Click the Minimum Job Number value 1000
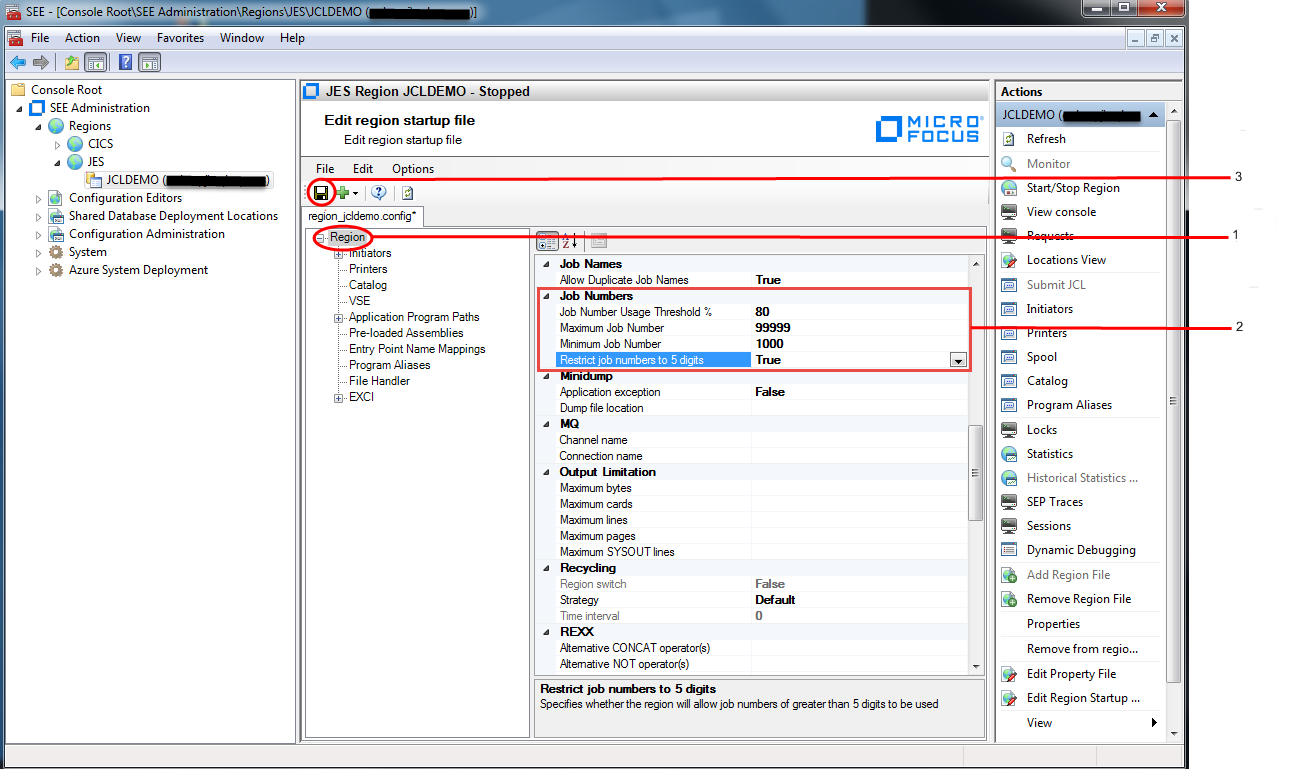 770,344
